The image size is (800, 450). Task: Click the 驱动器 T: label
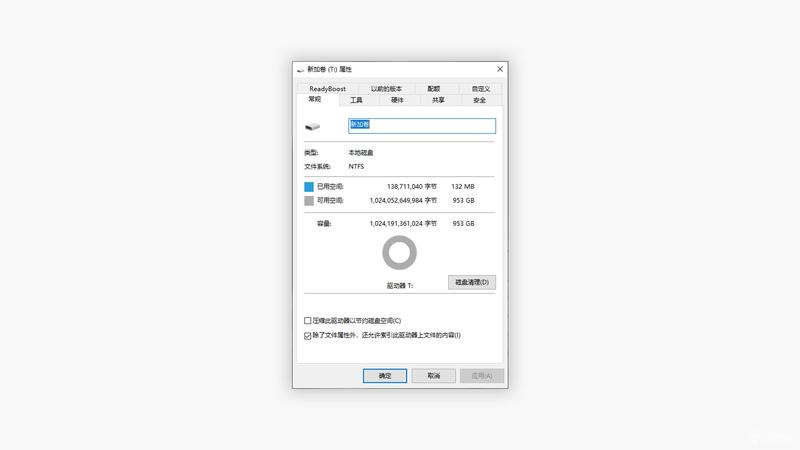[x=400, y=286]
